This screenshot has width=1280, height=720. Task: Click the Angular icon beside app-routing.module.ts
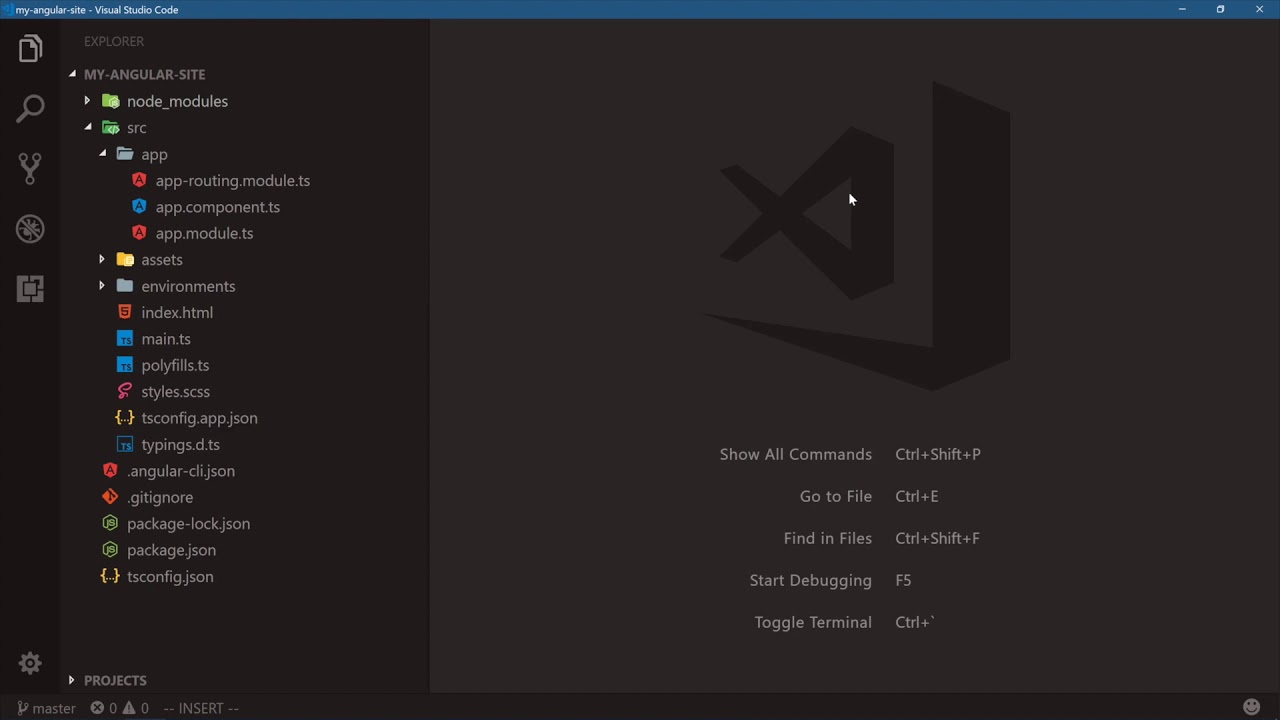[139, 180]
